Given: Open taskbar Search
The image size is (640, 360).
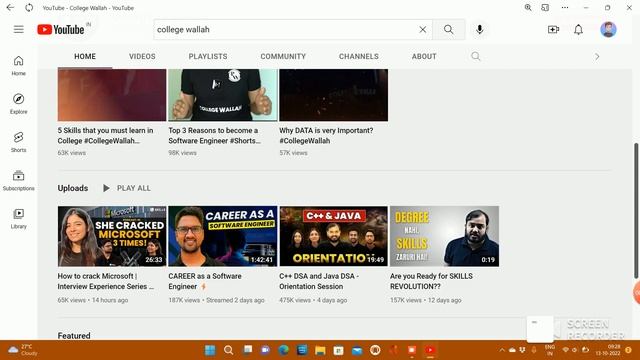Looking at the screenshot, I should (x=229, y=350).
